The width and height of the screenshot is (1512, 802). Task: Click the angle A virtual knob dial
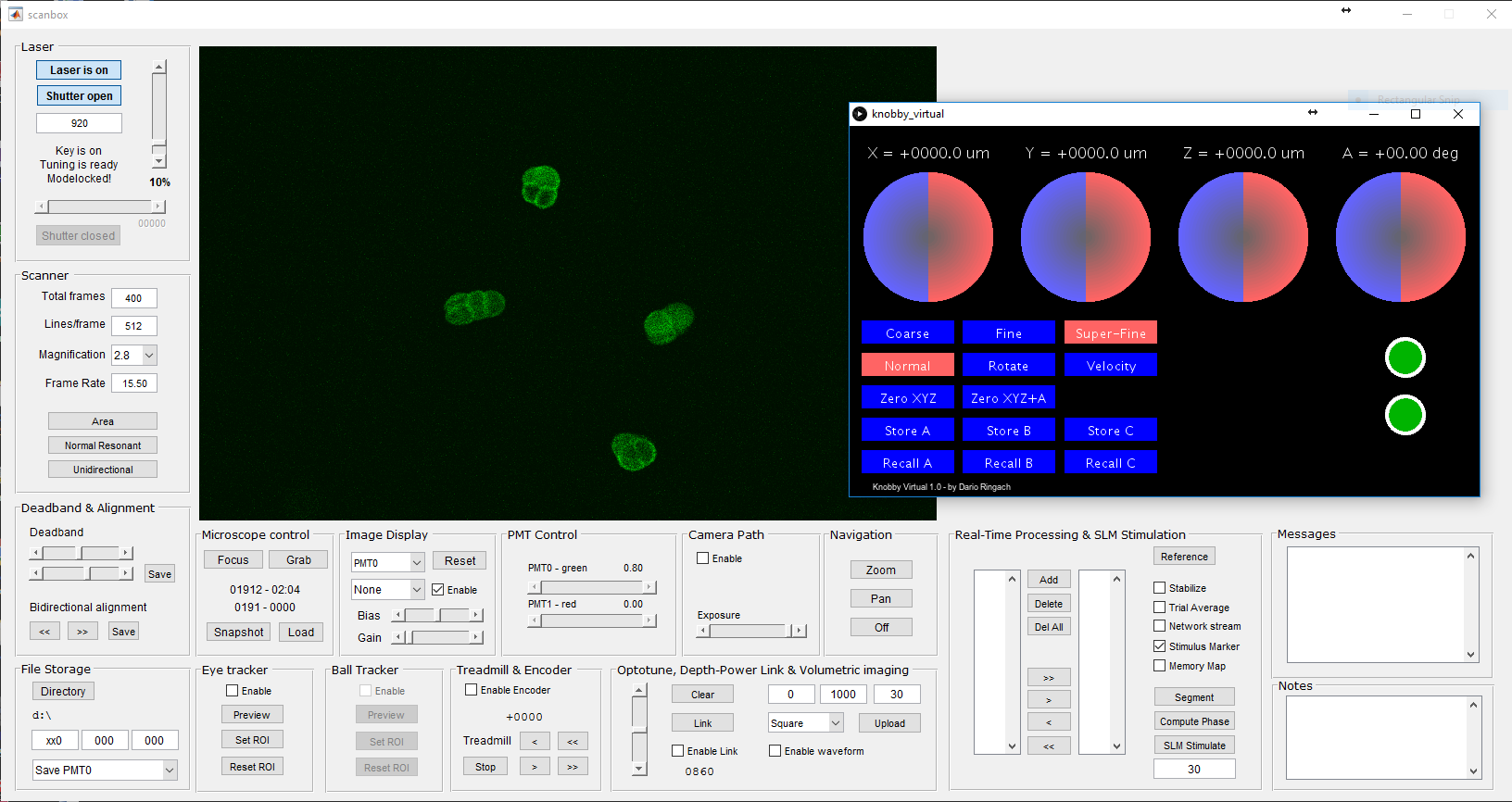[1400, 237]
